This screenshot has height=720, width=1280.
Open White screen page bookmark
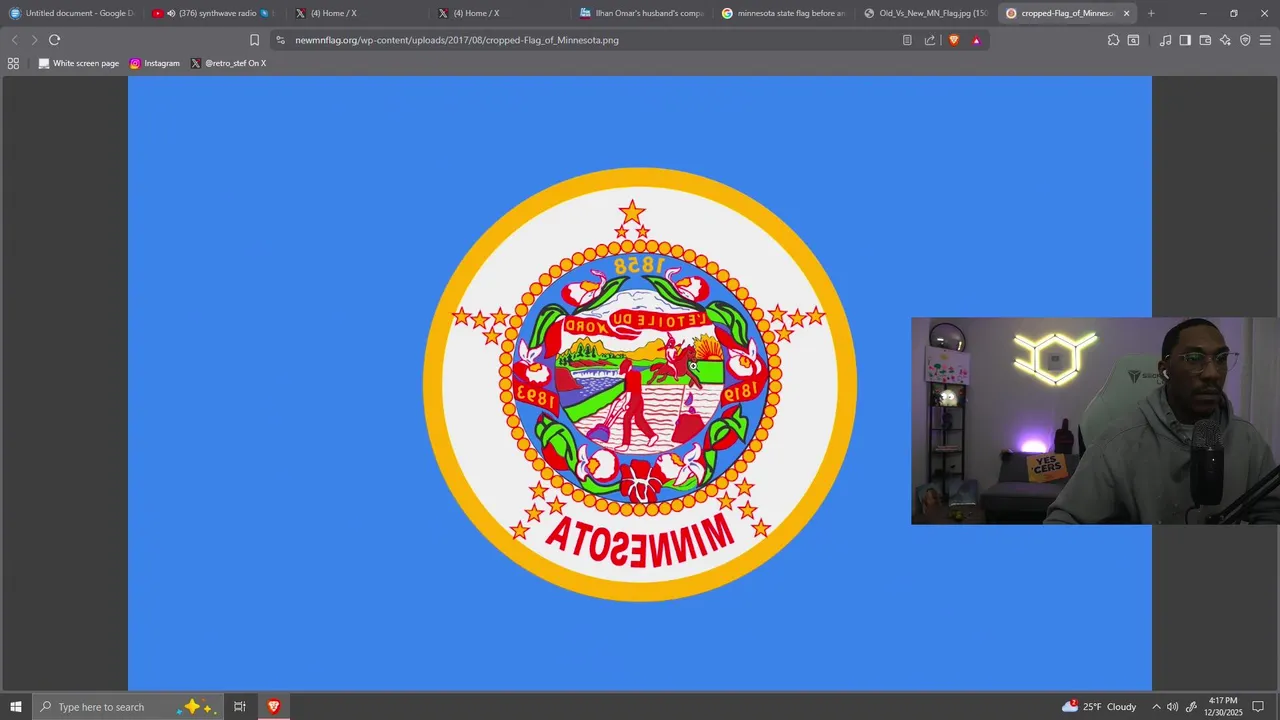(79, 63)
